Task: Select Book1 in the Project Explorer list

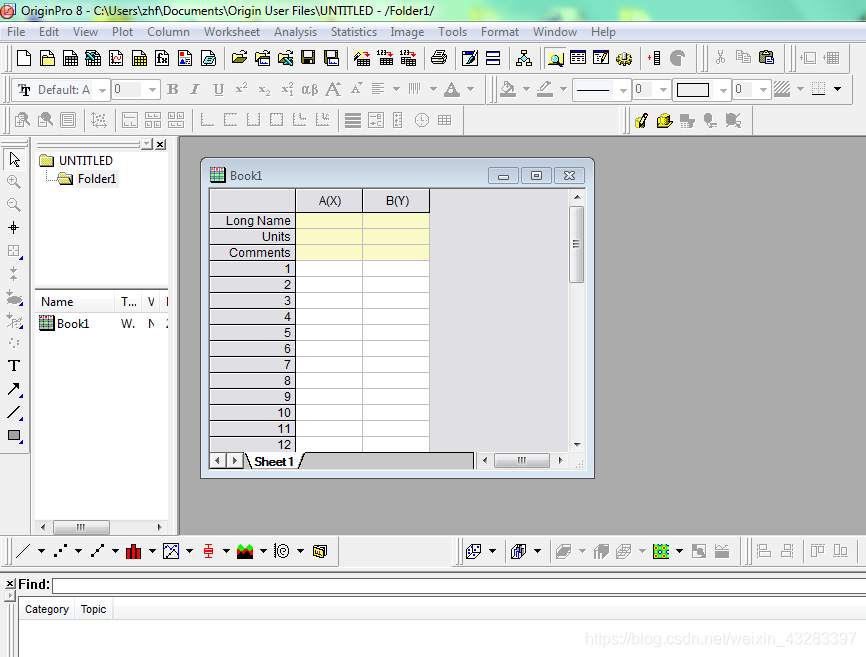Action: tap(72, 324)
